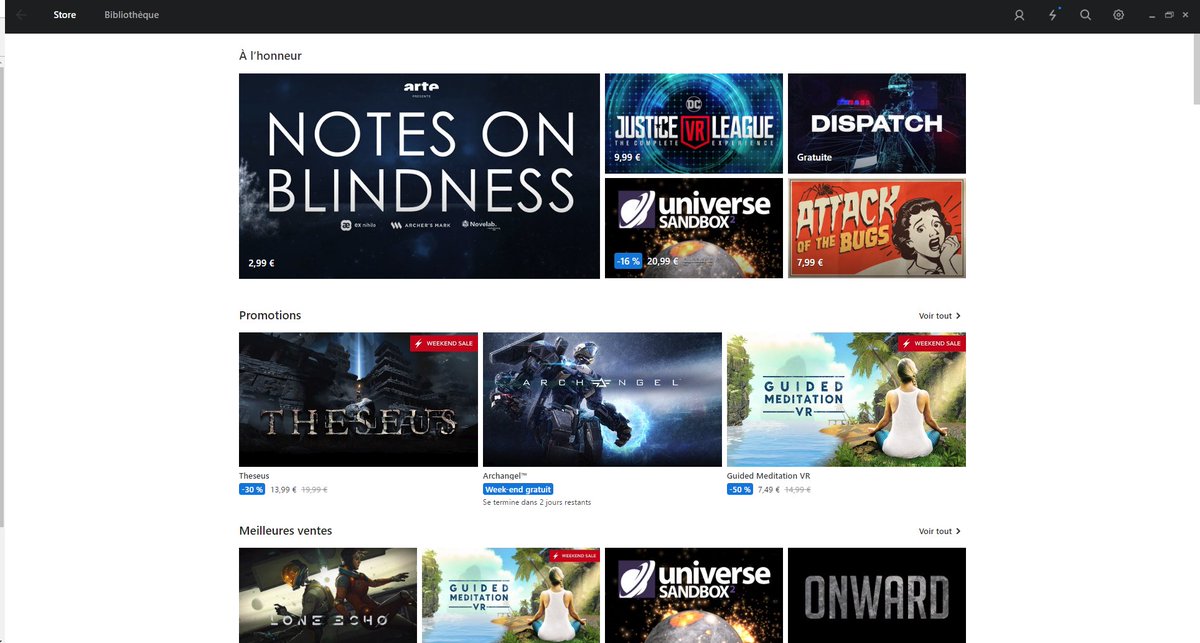Open the settings gear icon
Image resolution: width=1200 pixels, height=643 pixels.
1119,15
